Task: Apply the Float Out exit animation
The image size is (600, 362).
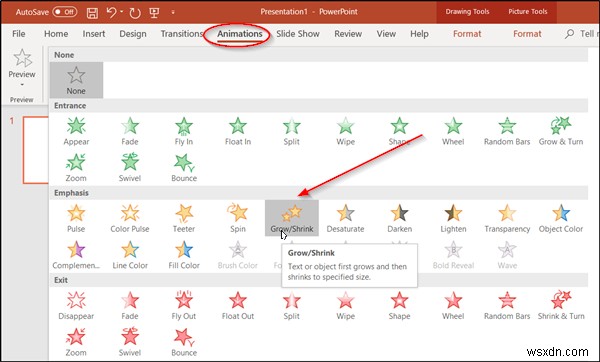Action: 238,306
